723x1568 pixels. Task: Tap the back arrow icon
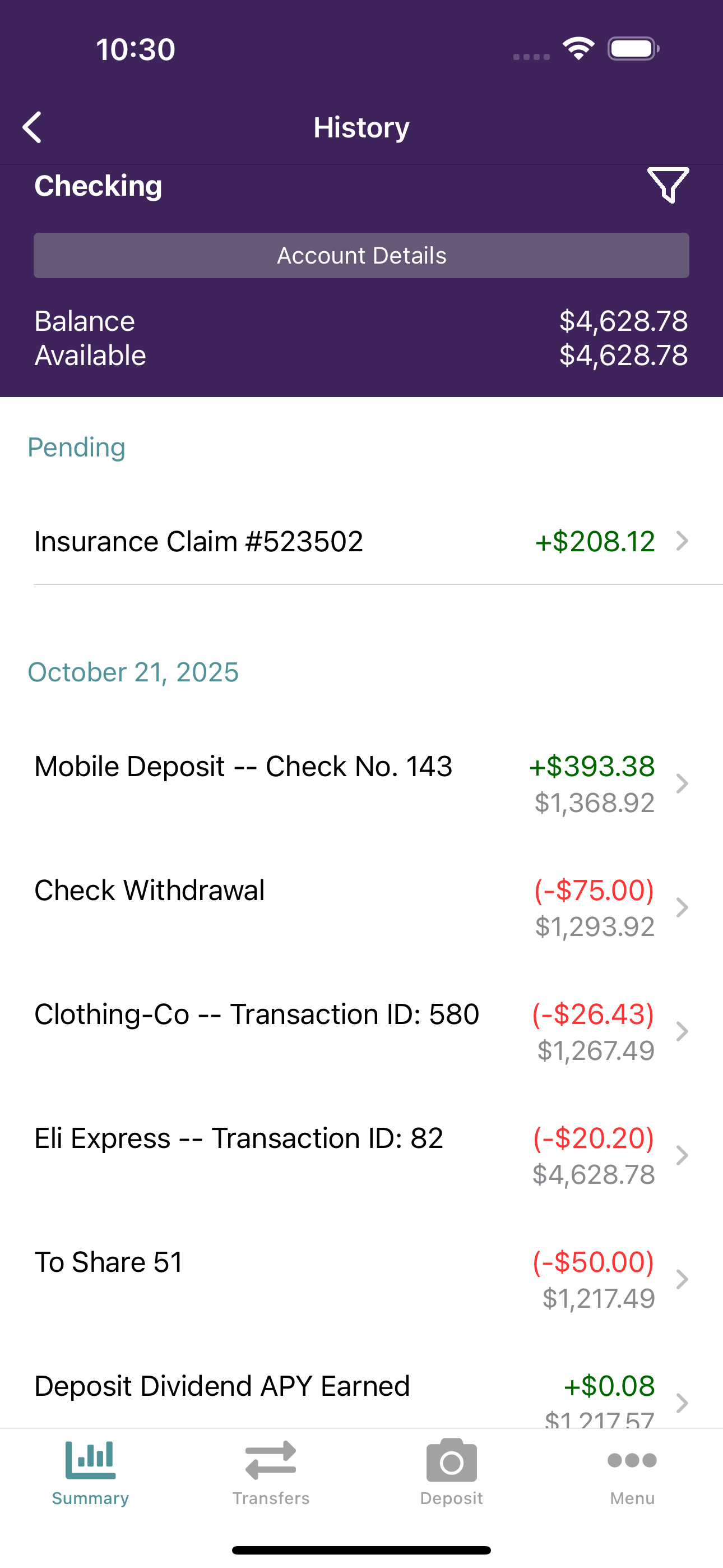tap(33, 127)
